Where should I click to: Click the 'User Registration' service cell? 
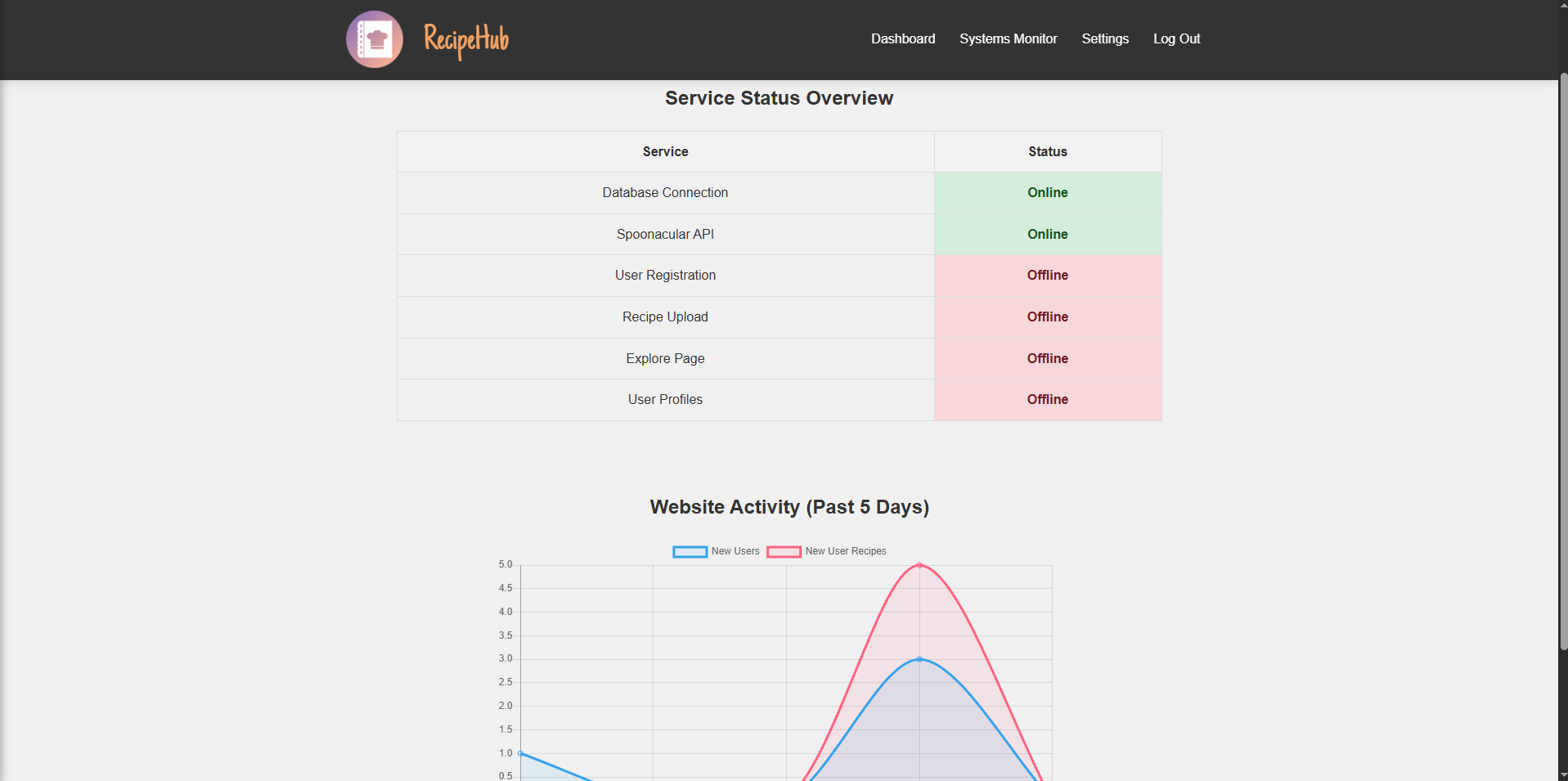tap(666, 276)
